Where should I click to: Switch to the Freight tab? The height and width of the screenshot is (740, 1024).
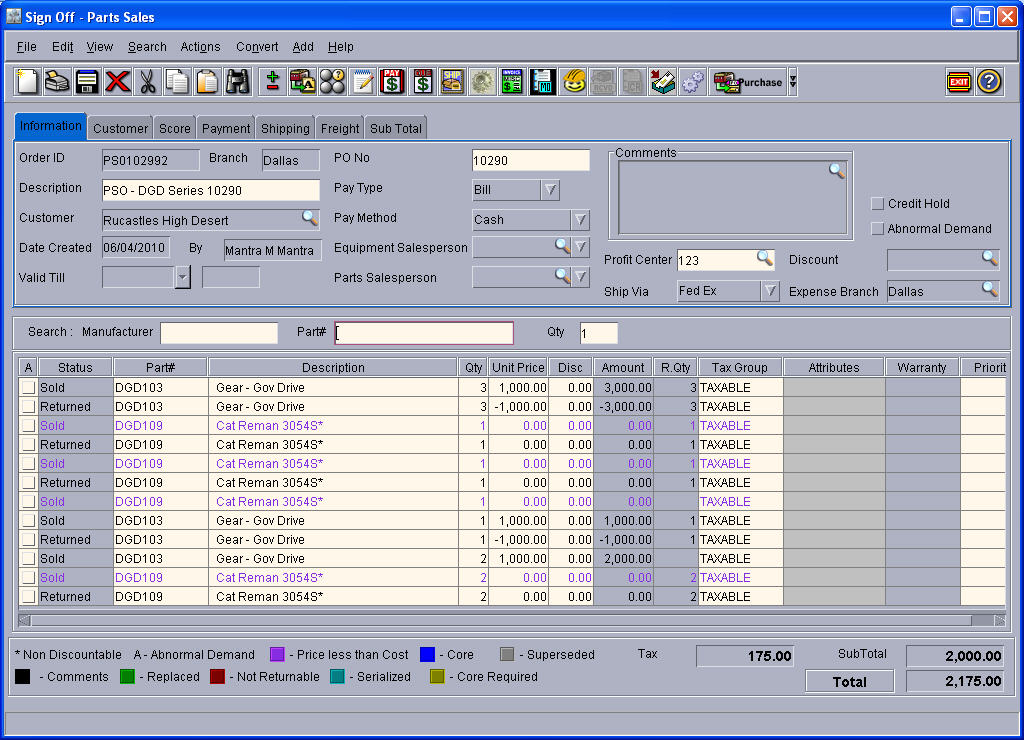coord(340,129)
